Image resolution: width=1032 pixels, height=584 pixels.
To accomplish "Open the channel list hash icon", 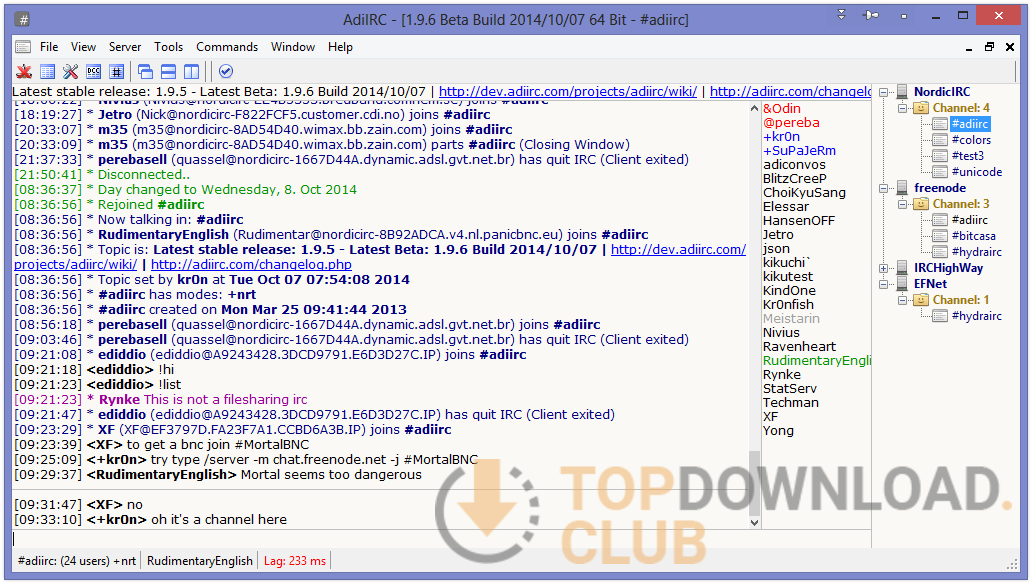I will tap(116, 72).
